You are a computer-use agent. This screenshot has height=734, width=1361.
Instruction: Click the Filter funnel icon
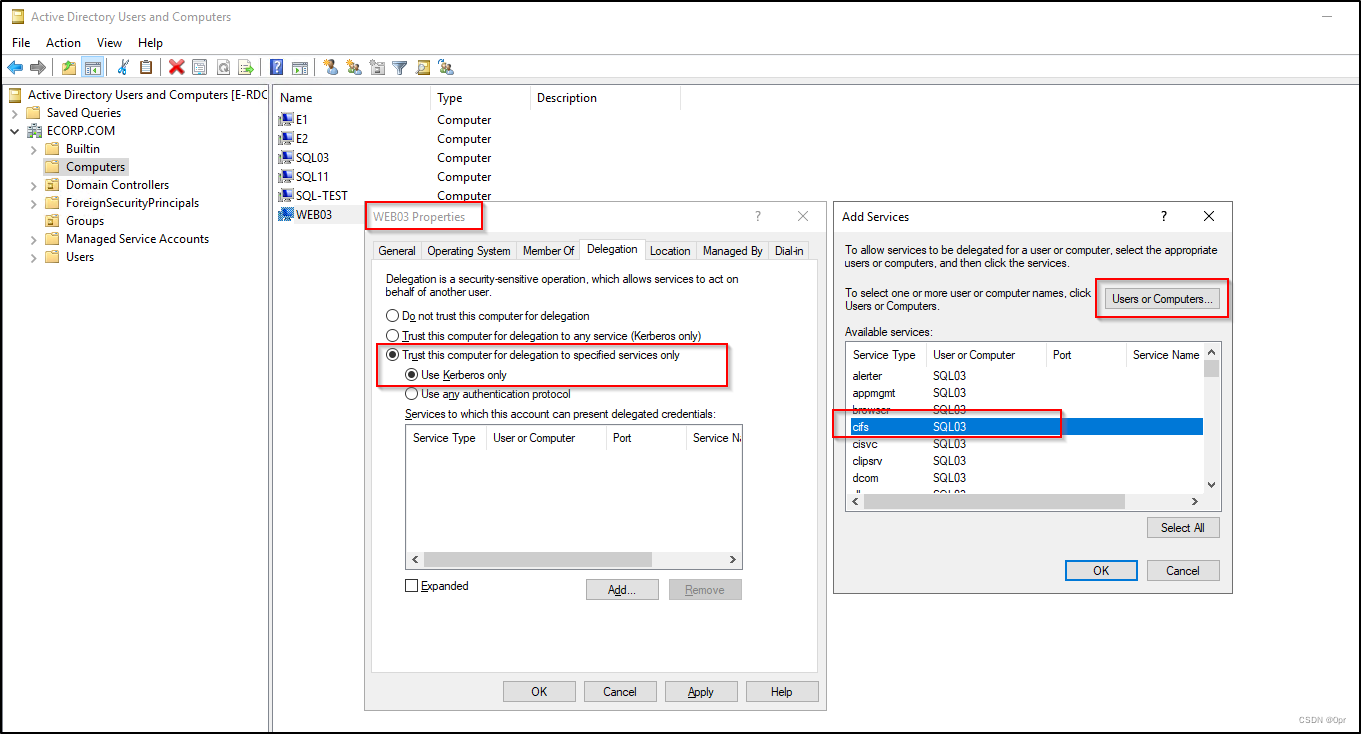[400, 67]
